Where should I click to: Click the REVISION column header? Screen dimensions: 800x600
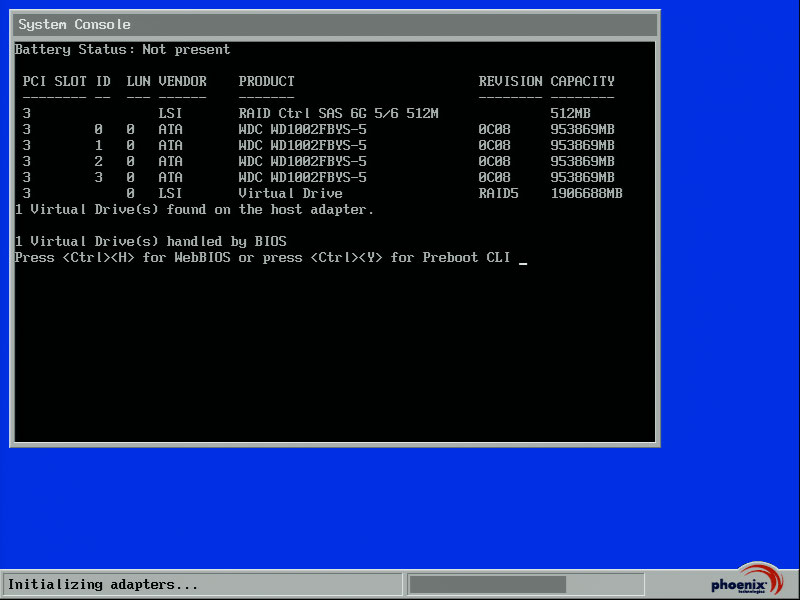pos(510,81)
